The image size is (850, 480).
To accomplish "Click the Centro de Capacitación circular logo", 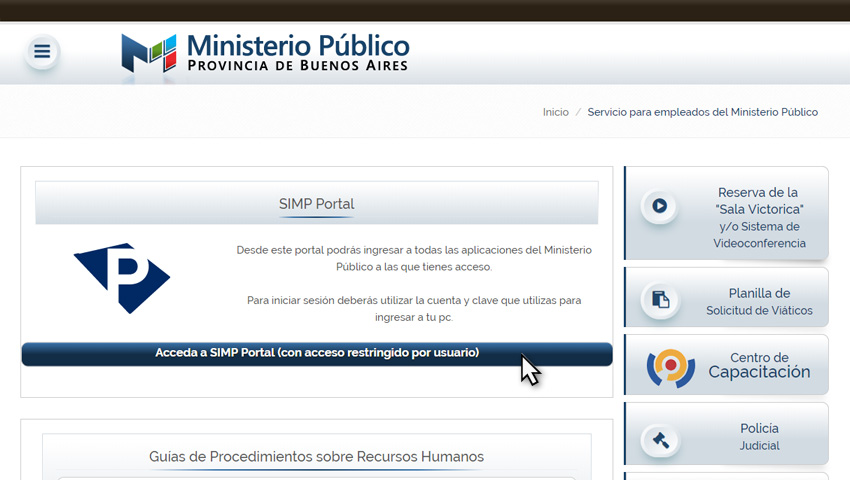I will point(671,368).
